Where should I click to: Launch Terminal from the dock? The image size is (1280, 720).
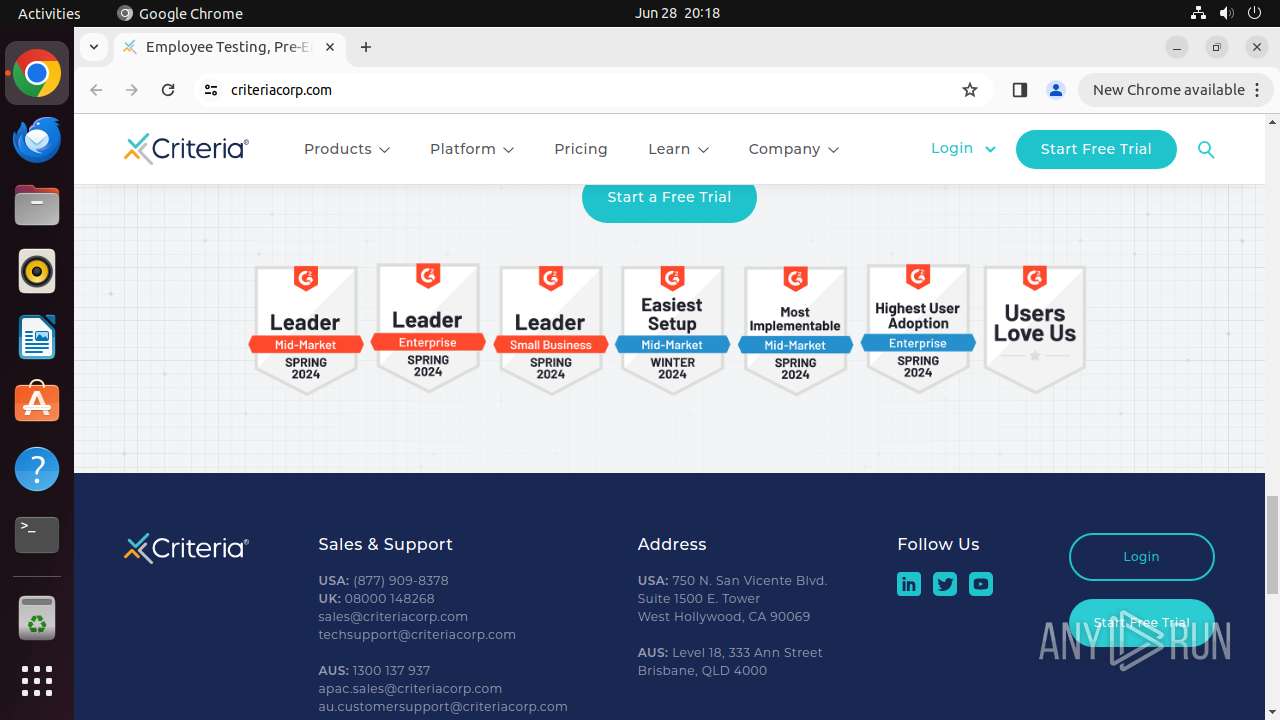[x=37, y=535]
